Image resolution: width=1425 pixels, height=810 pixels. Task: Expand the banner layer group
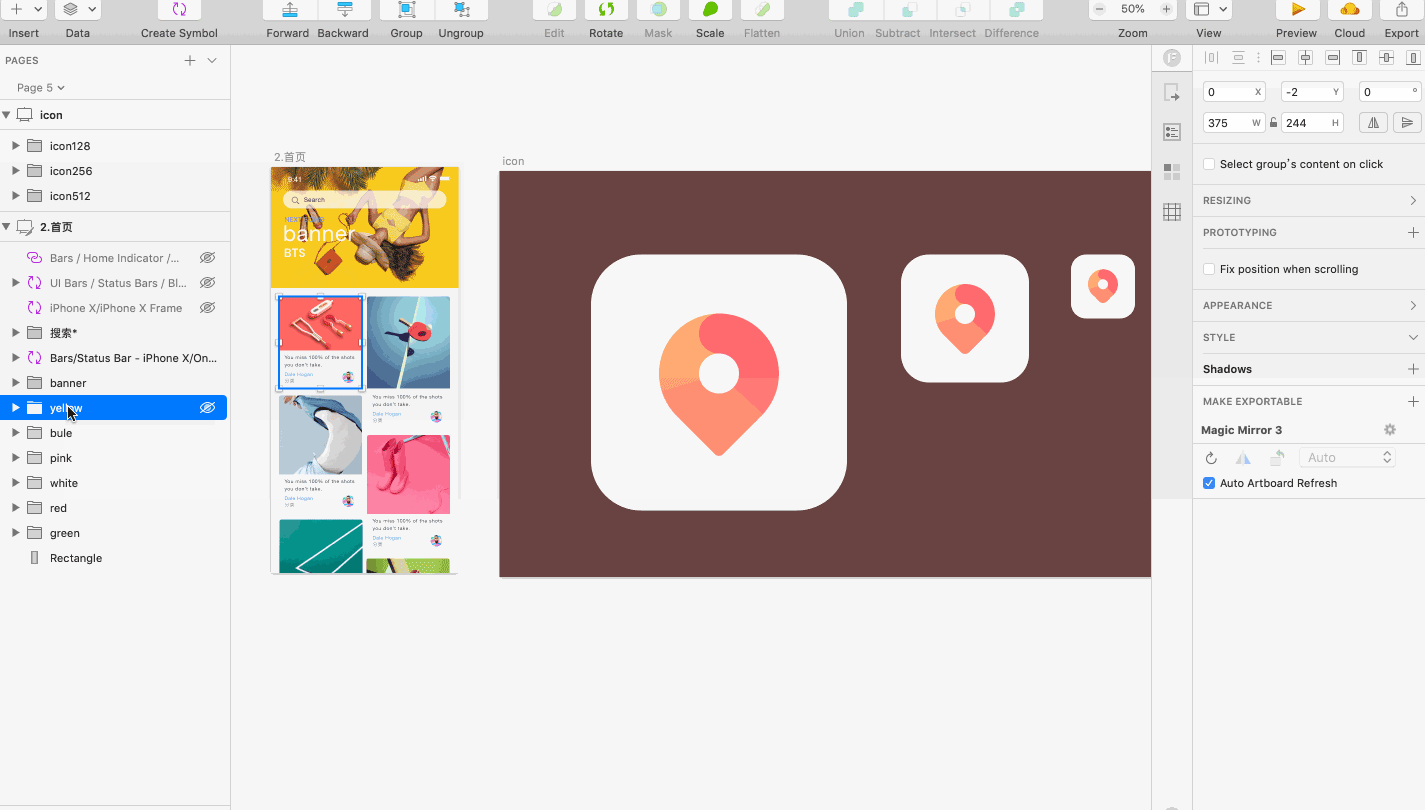(15, 383)
